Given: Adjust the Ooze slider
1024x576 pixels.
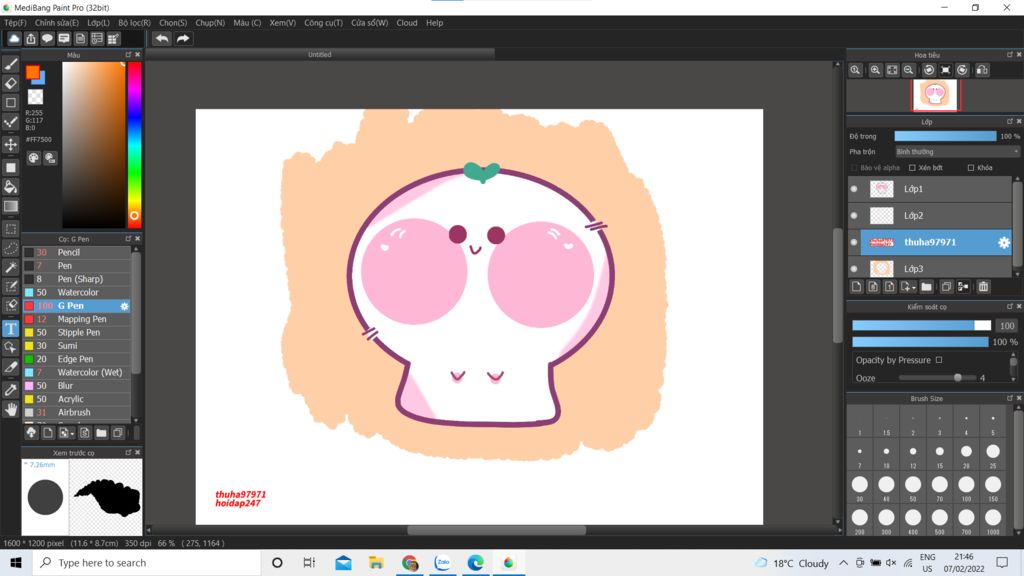Looking at the screenshot, I should click(x=937, y=378).
